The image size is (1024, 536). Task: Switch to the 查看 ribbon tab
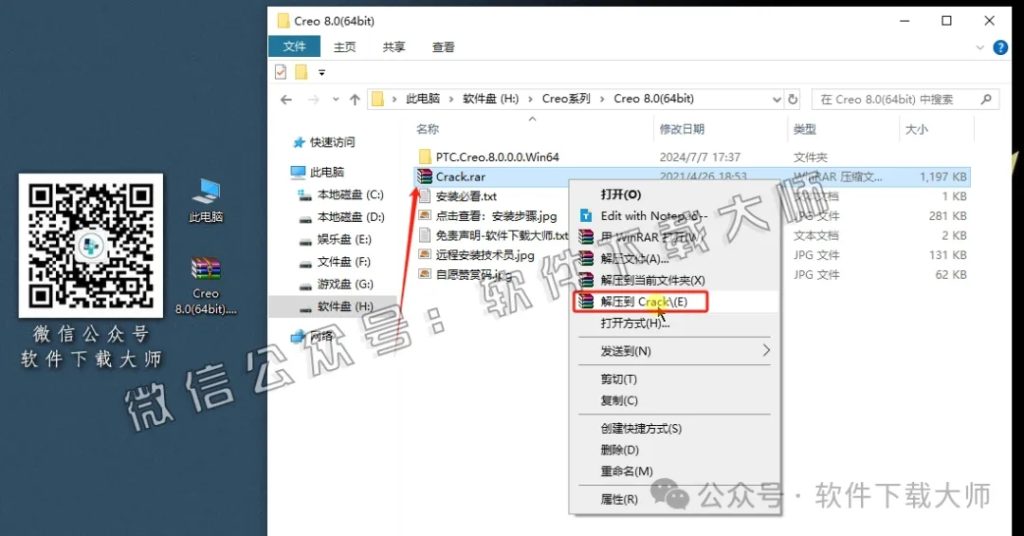click(x=443, y=47)
